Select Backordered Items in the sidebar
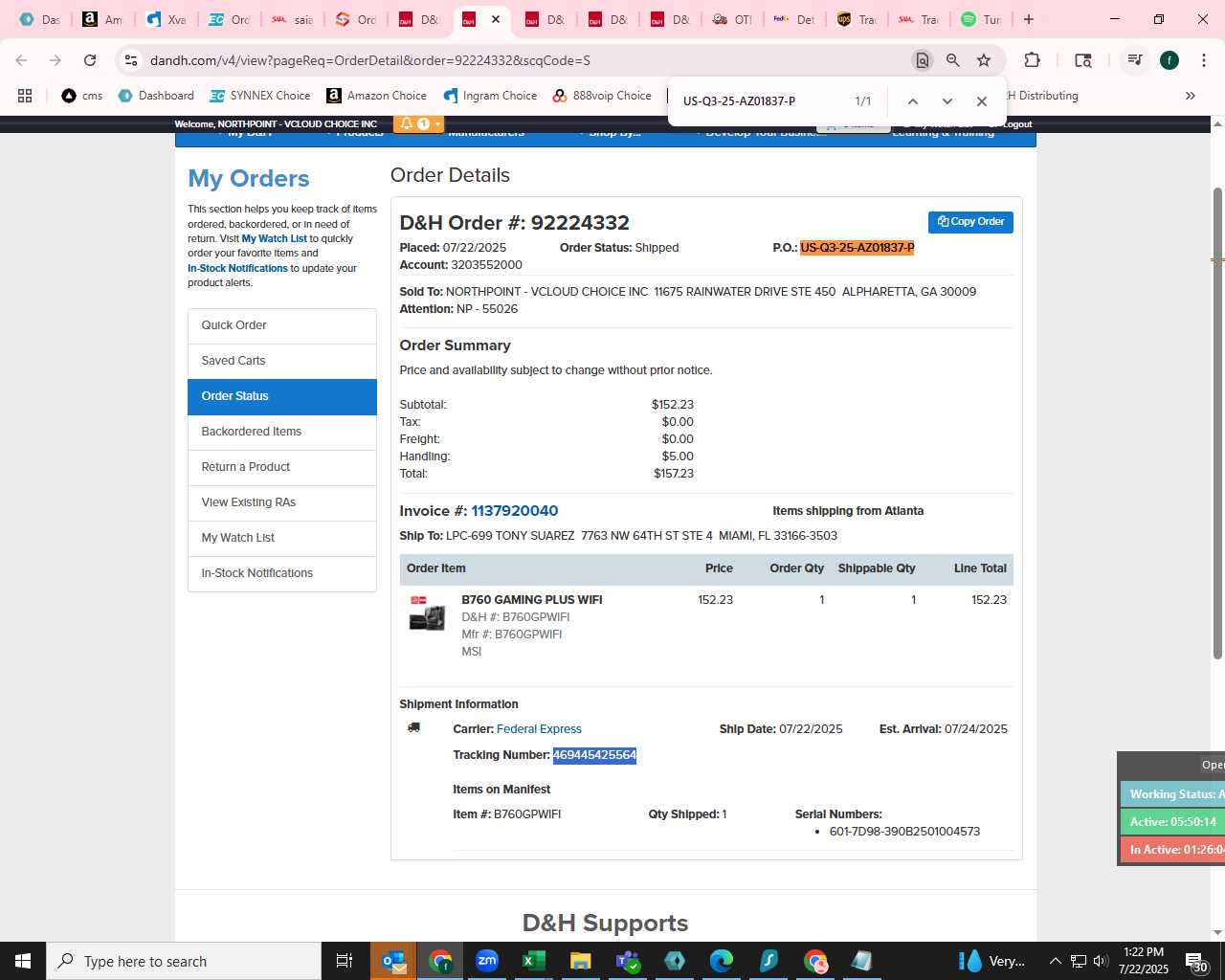Viewport: 1225px width, 980px height. coord(282,432)
